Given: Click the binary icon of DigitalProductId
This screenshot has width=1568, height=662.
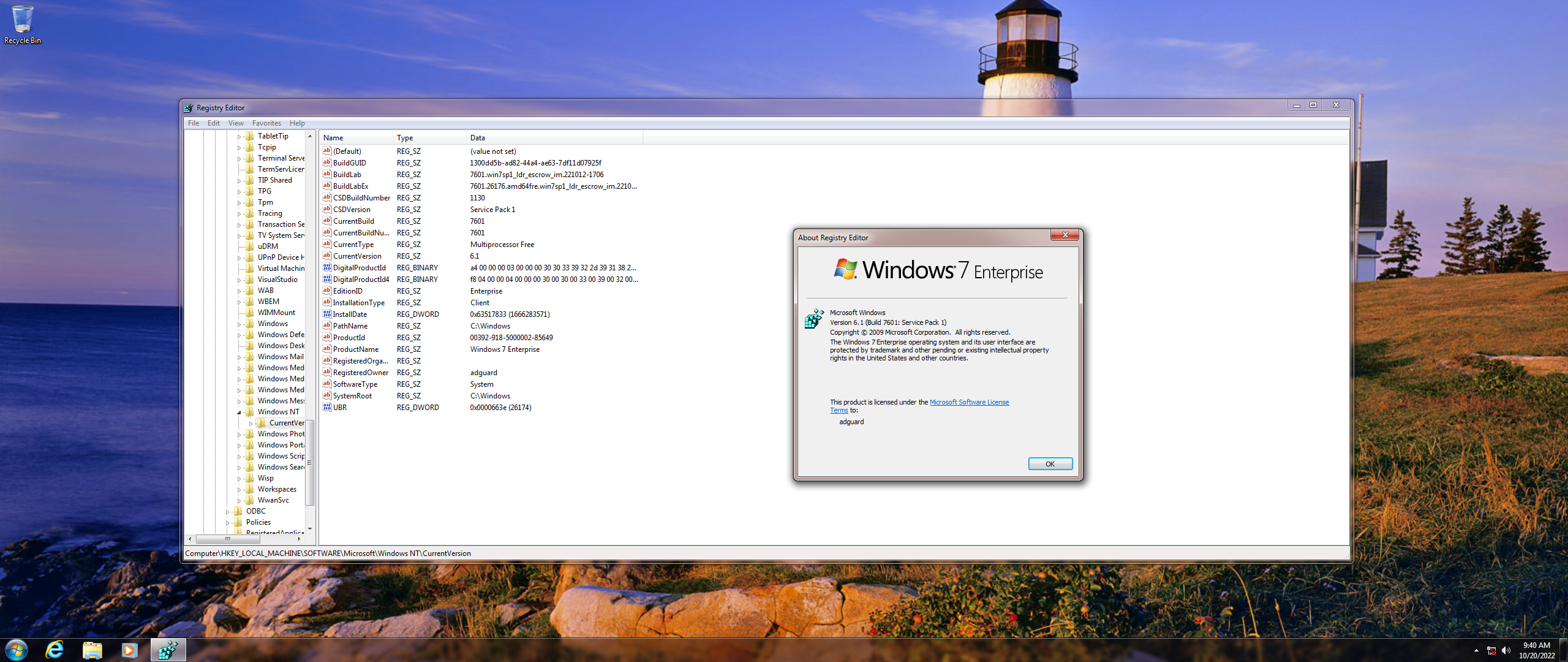Looking at the screenshot, I should pos(327,267).
